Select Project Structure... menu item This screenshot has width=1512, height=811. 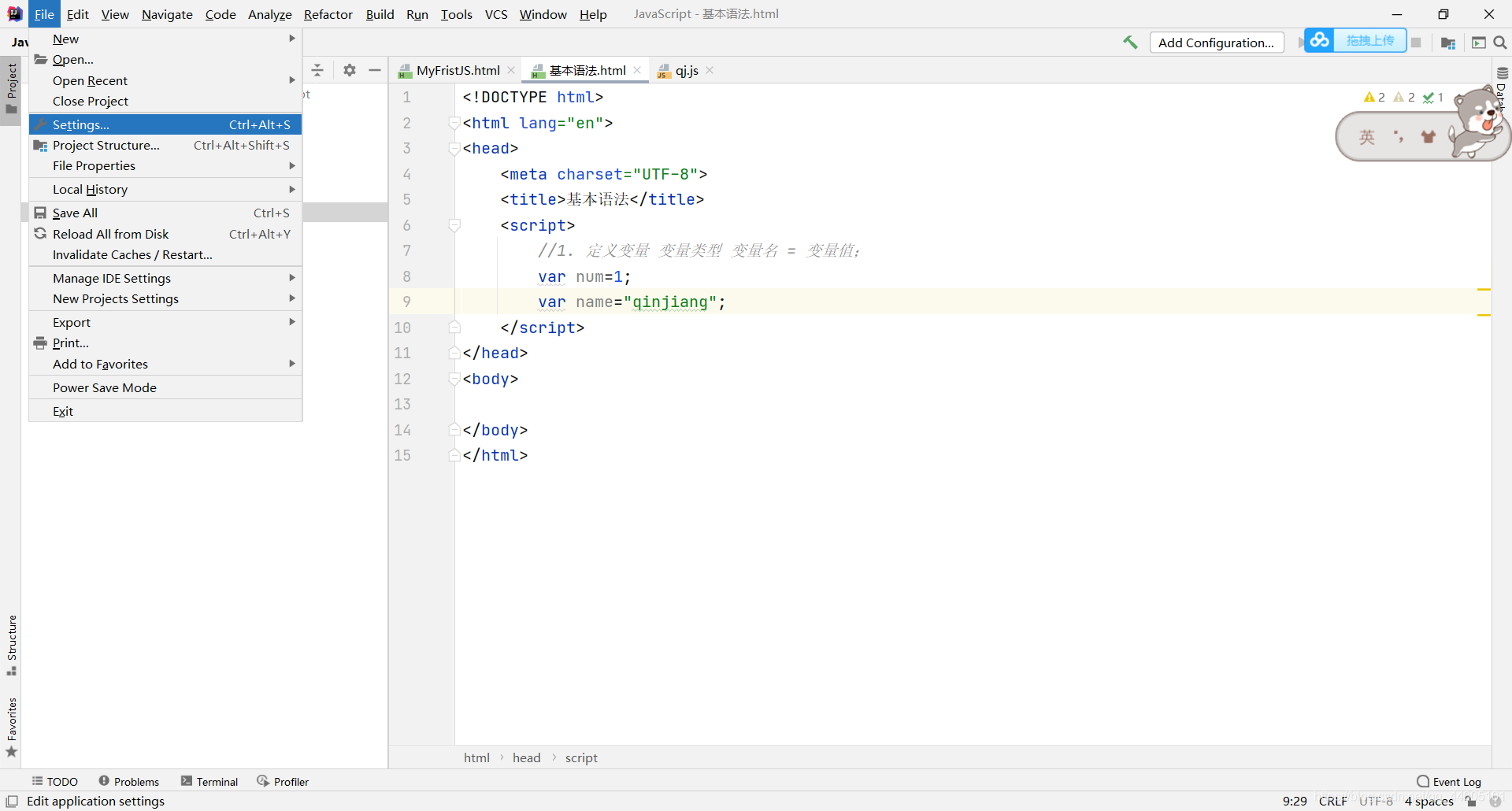tap(165, 145)
